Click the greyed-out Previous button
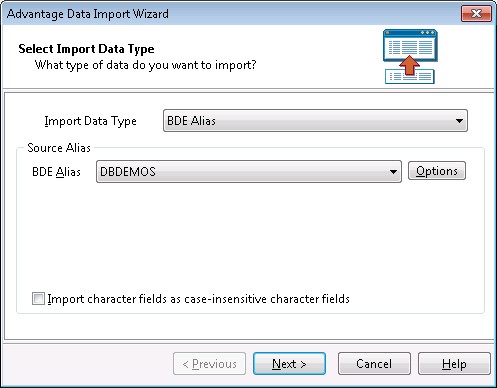The image size is (497, 388). [x=209, y=364]
